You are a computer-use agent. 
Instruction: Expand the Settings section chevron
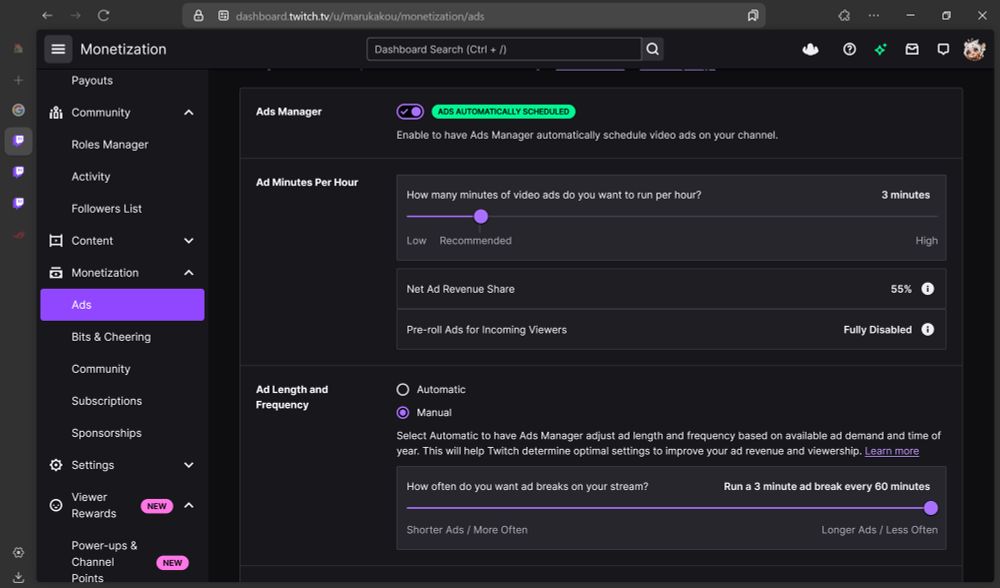(x=189, y=465)
